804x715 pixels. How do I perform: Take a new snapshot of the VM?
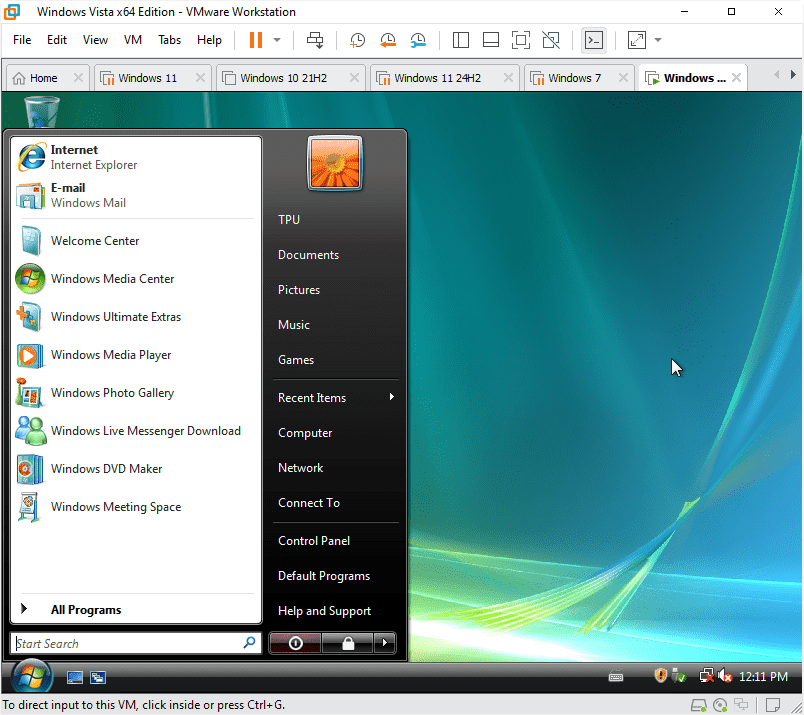coord(357,40)
